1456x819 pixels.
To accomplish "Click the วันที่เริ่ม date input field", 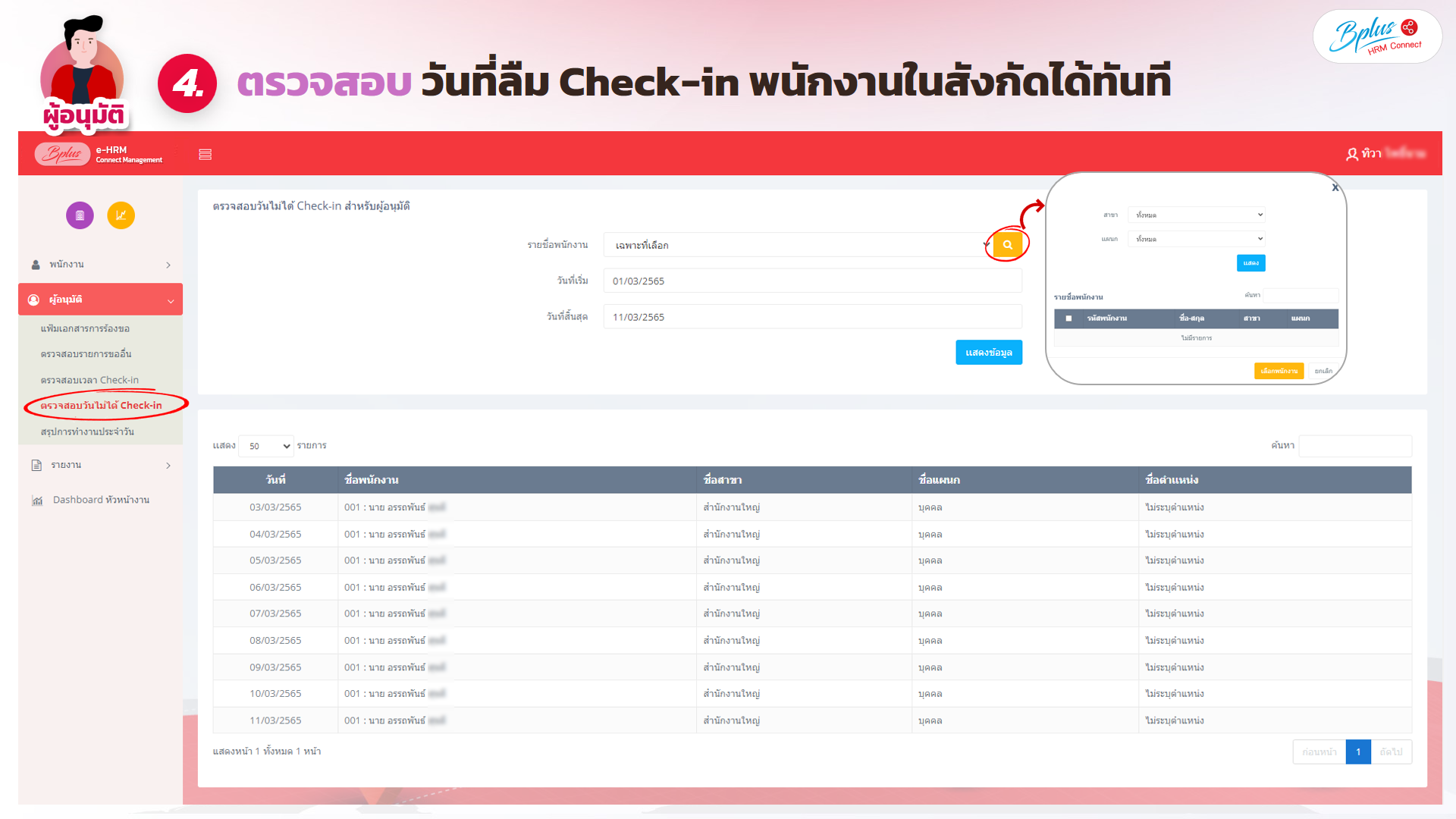I will coord(811,281).
